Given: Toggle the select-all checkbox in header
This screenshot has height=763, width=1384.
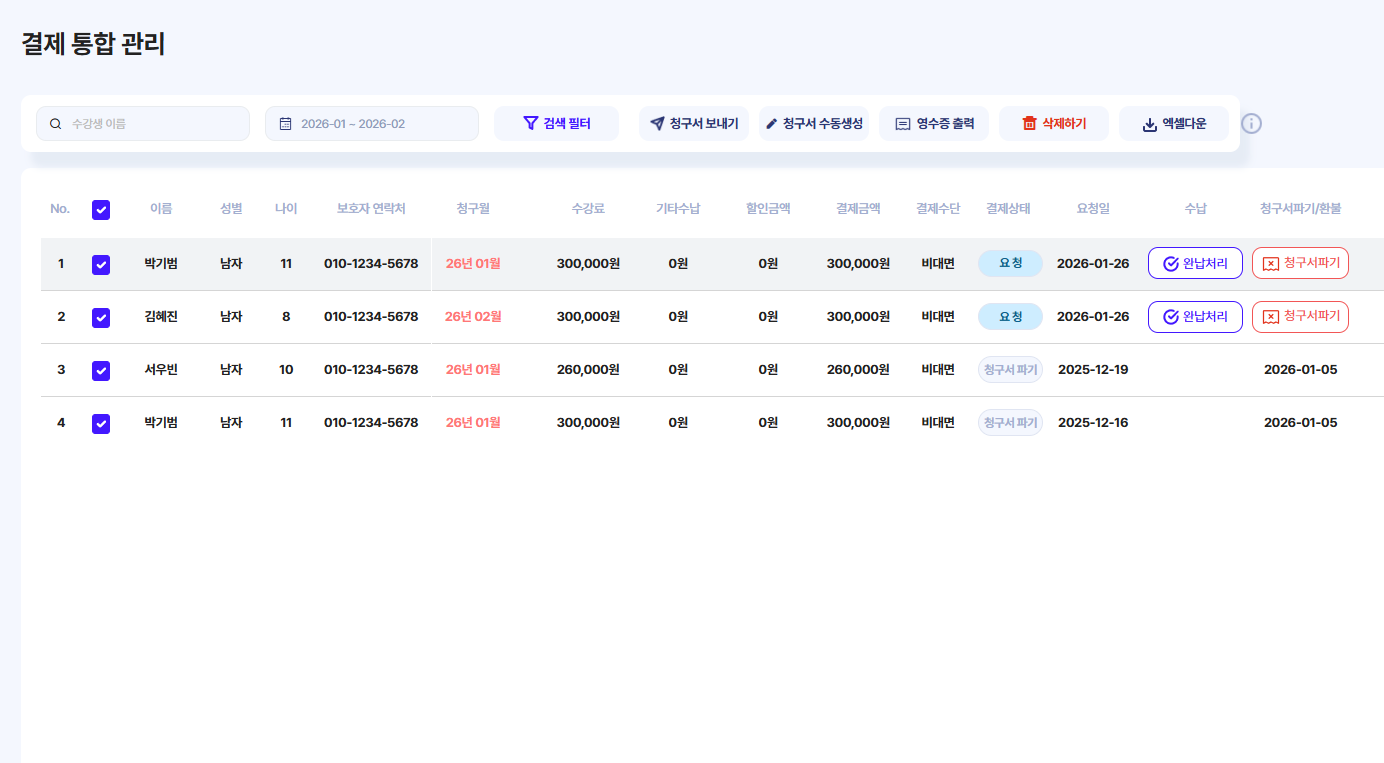Looking at the screenshot, I should 101,210.
